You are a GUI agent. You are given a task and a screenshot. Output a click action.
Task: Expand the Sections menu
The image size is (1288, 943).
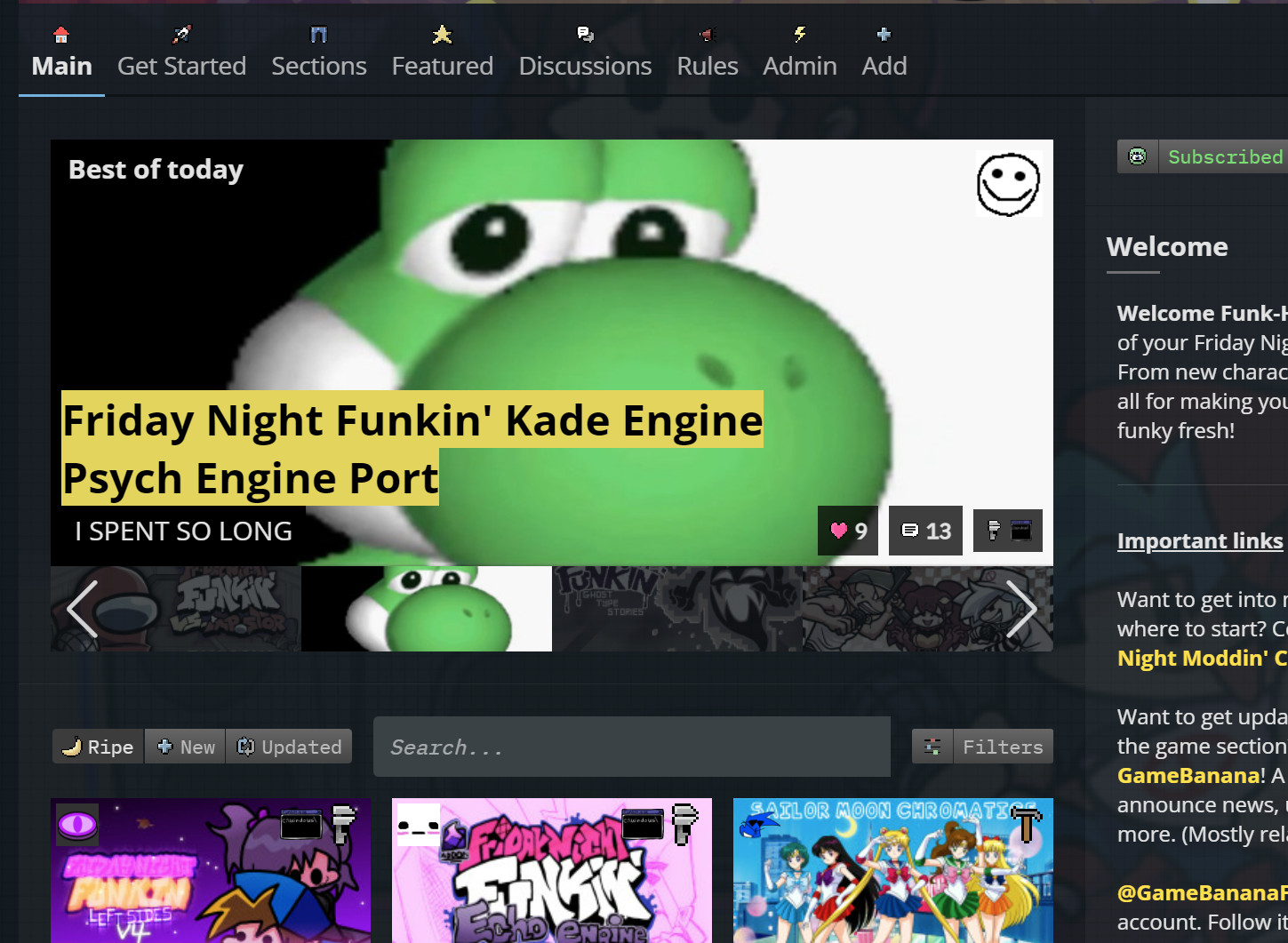tap(318, 65)
